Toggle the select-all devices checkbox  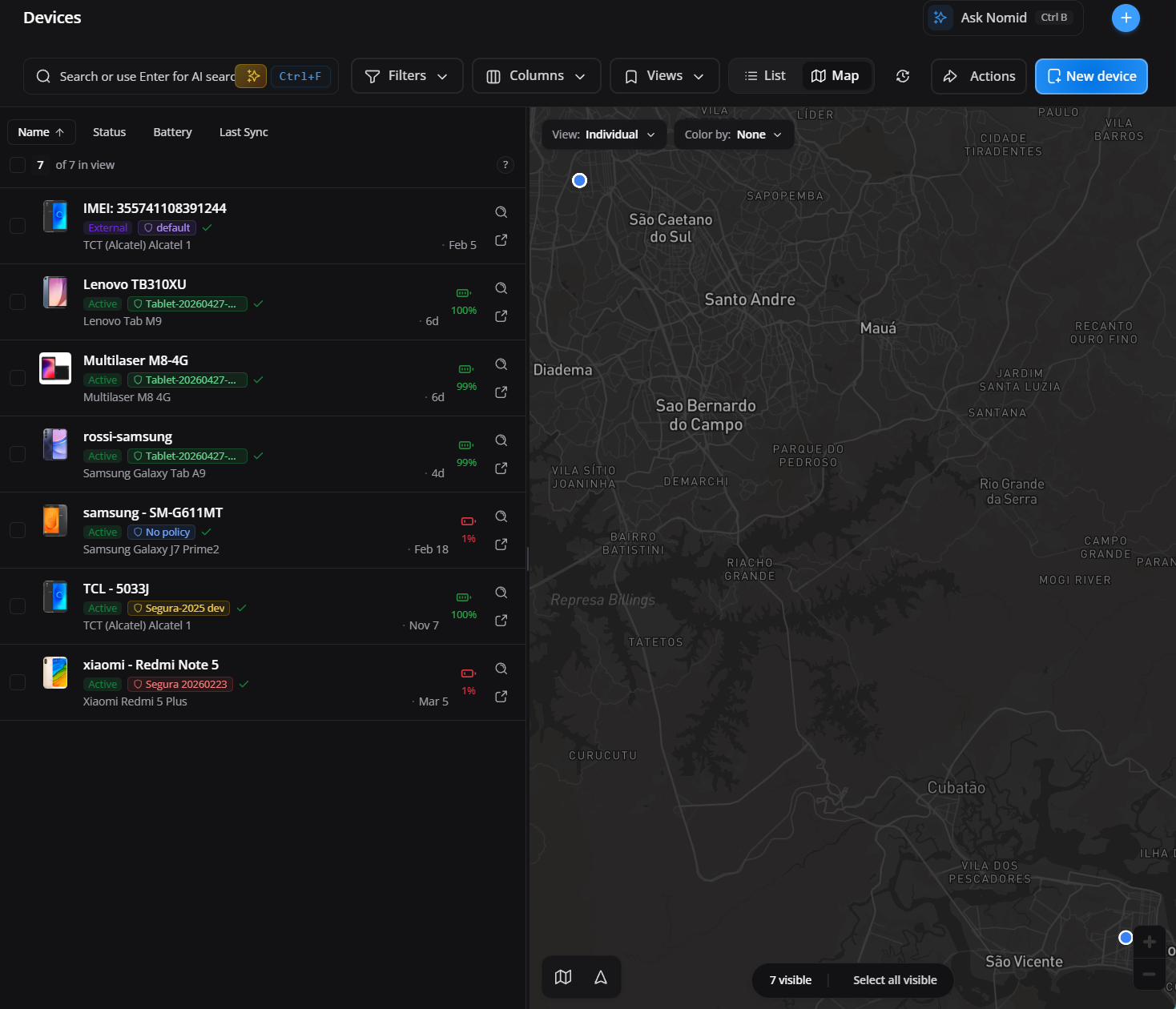click(18, 165)
